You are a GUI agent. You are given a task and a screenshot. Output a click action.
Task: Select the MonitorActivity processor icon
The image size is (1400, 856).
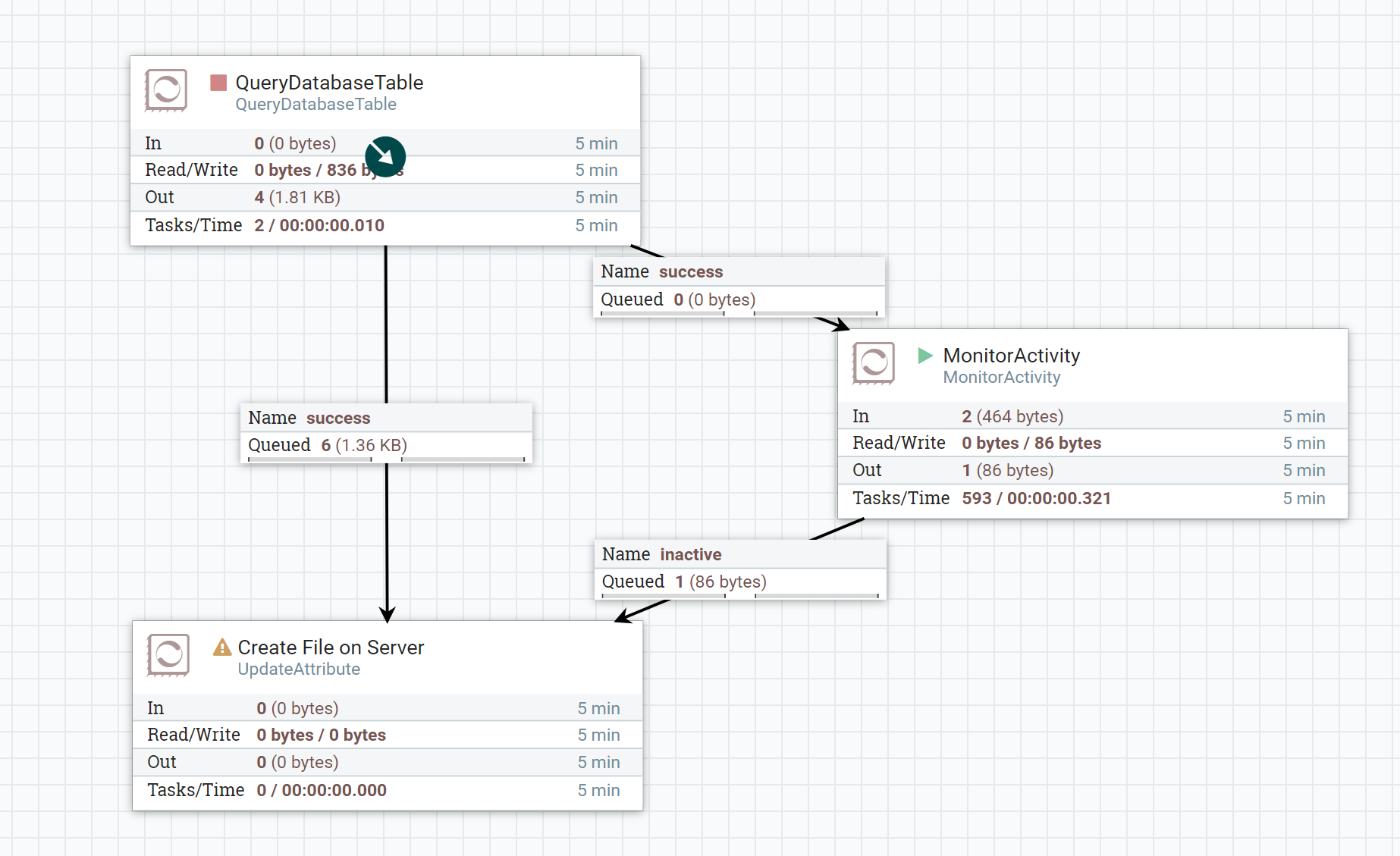pos(874,364)
